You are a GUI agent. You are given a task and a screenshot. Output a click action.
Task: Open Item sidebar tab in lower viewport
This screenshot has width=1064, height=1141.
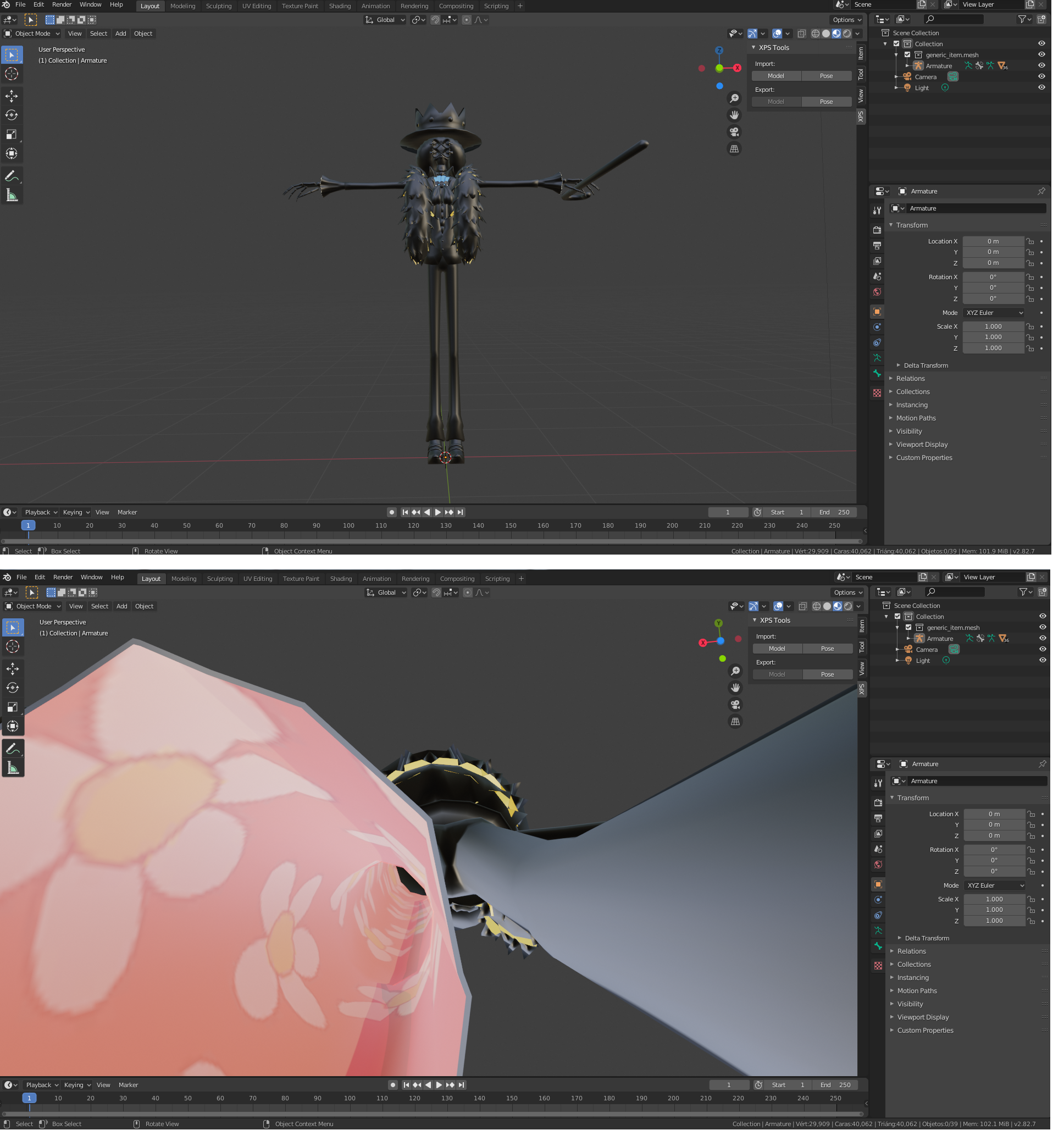point(862,626)
